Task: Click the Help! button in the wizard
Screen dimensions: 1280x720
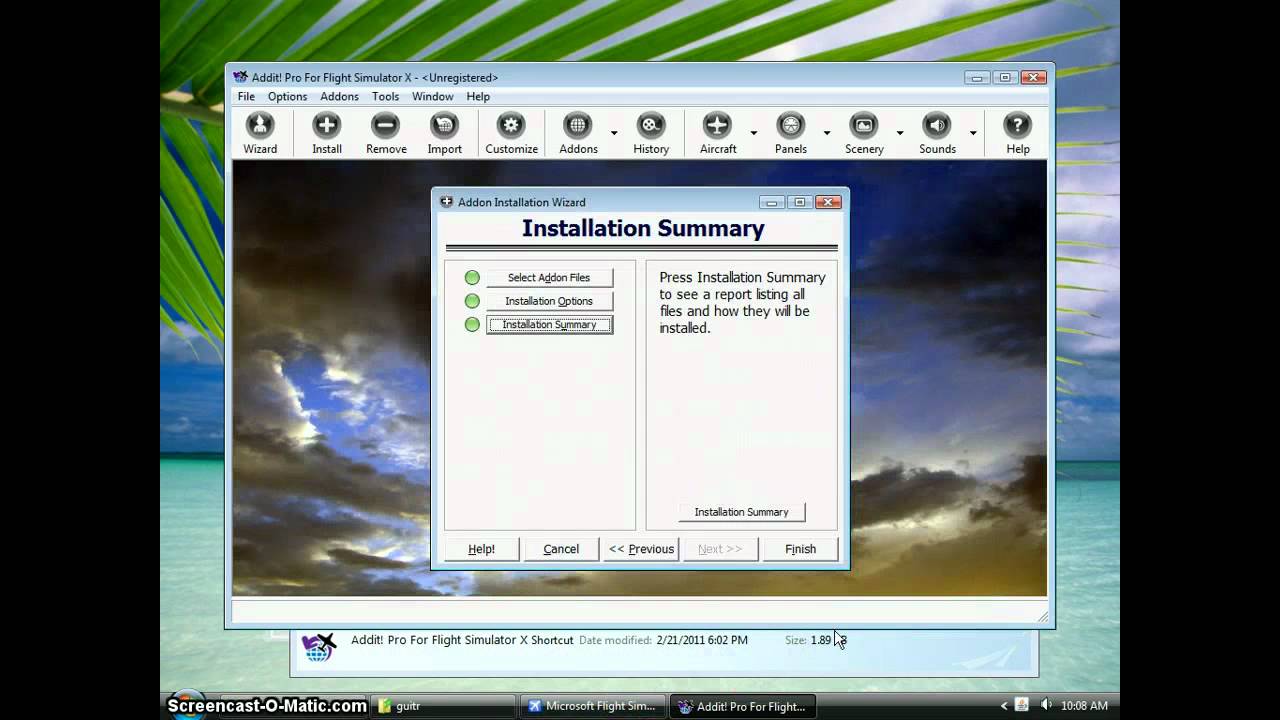Action: (482, 549)
